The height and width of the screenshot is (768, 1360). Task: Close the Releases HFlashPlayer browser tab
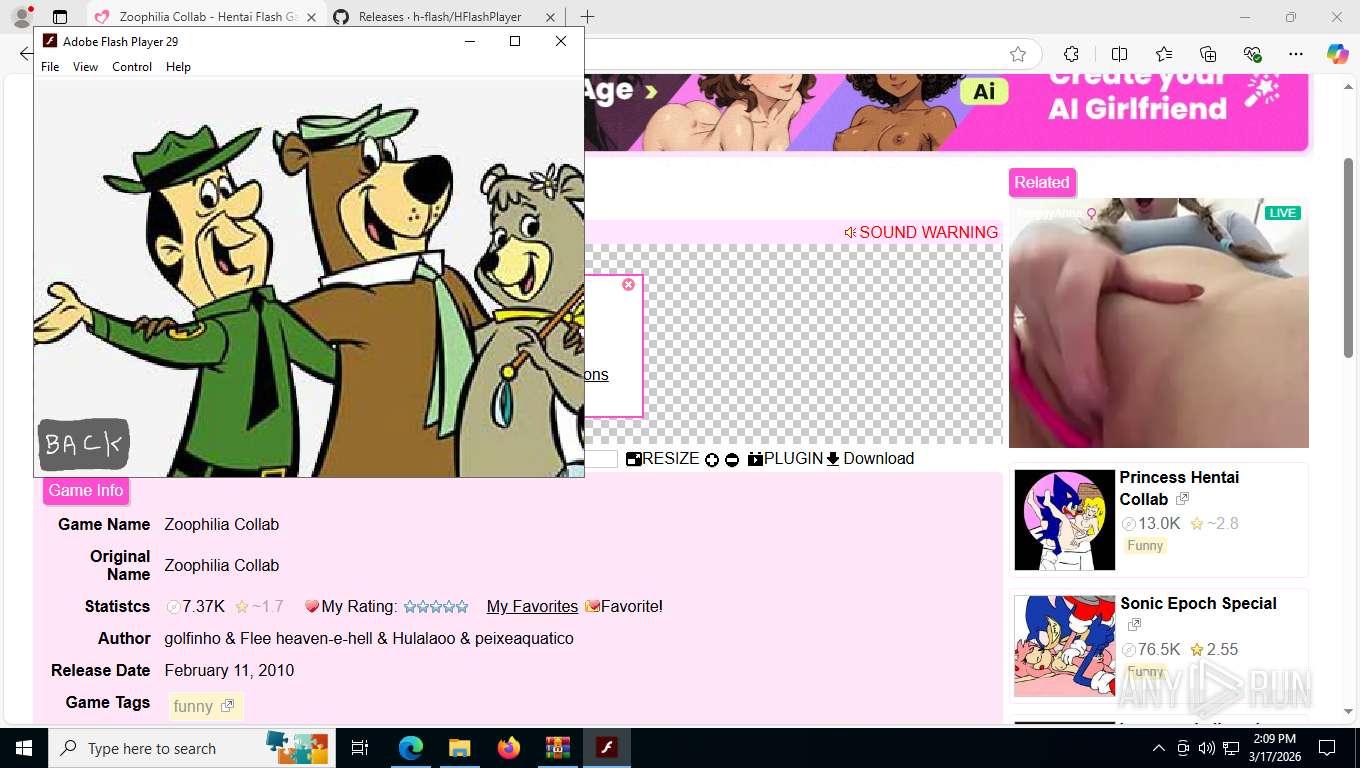pyautogui.click(x=549, y=17)
